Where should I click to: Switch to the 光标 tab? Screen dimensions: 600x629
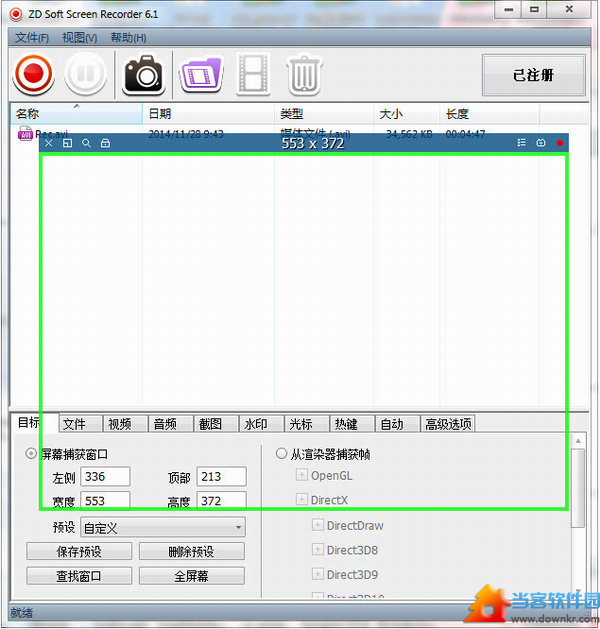click(x=307, y=424)
